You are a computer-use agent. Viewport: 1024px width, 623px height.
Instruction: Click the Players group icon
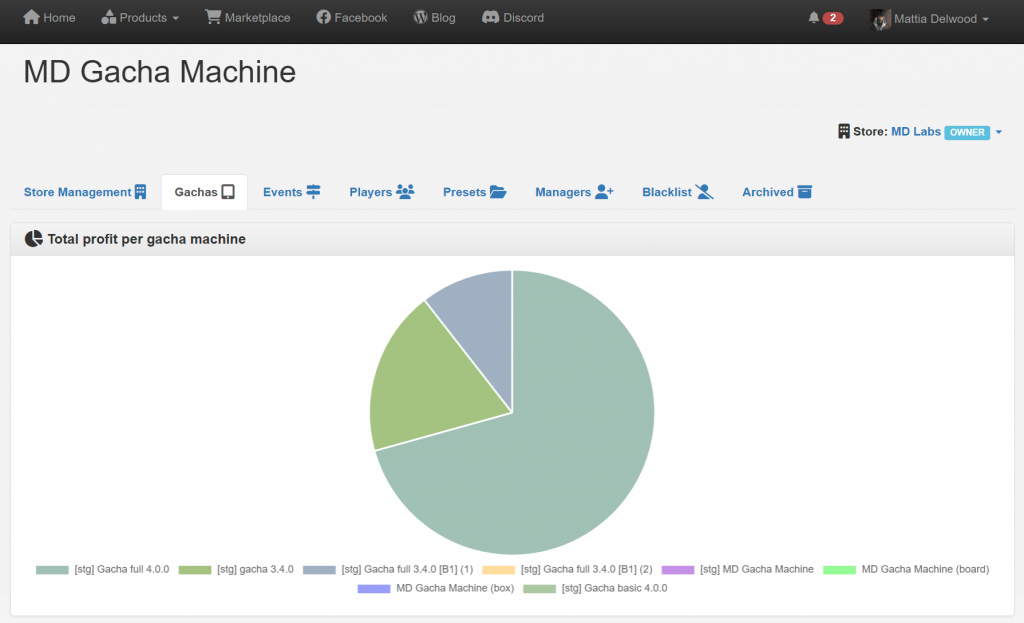[405, 191]
